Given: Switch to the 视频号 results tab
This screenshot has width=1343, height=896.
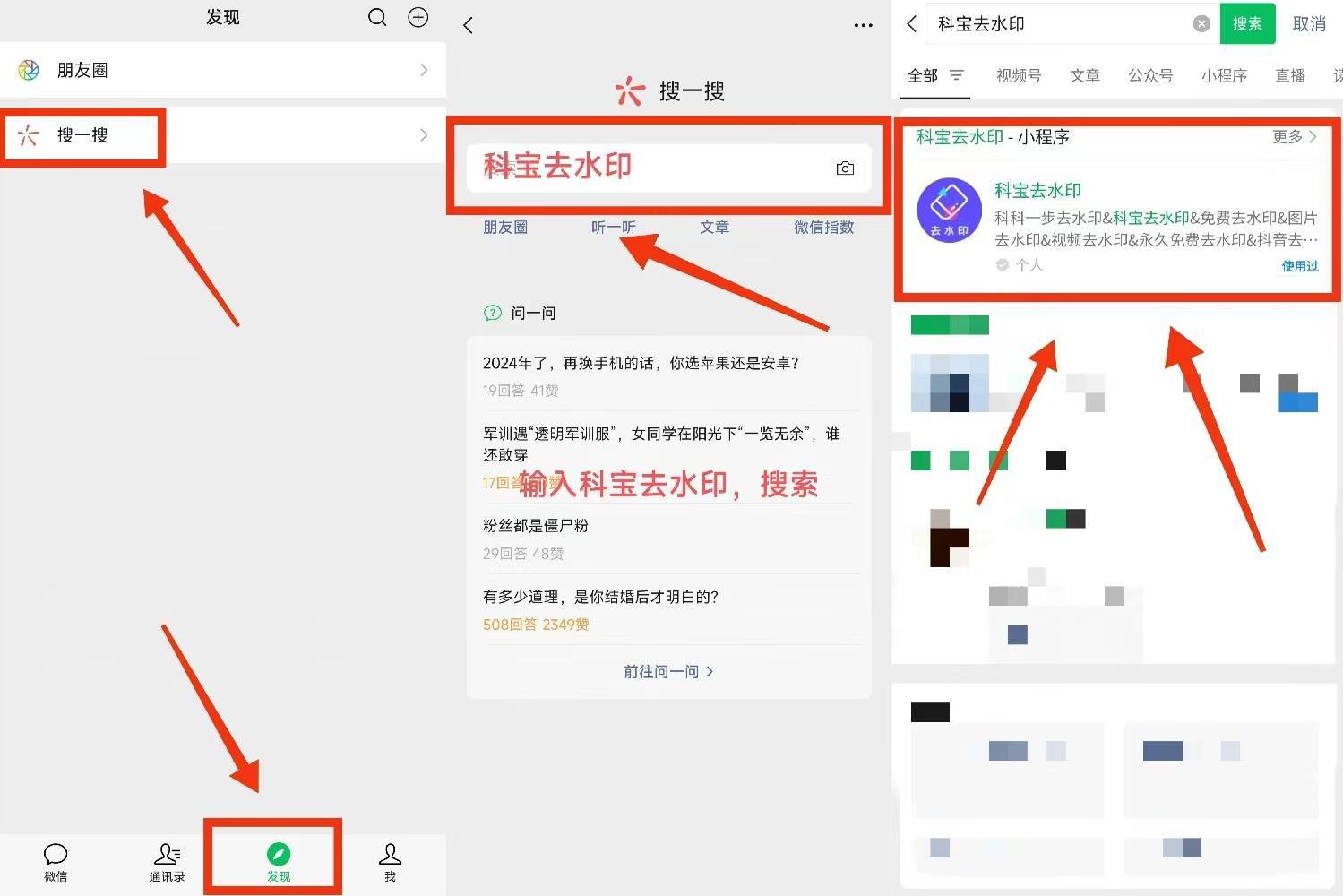Looking at the screenshot, I should click(x=1019, y=76).
